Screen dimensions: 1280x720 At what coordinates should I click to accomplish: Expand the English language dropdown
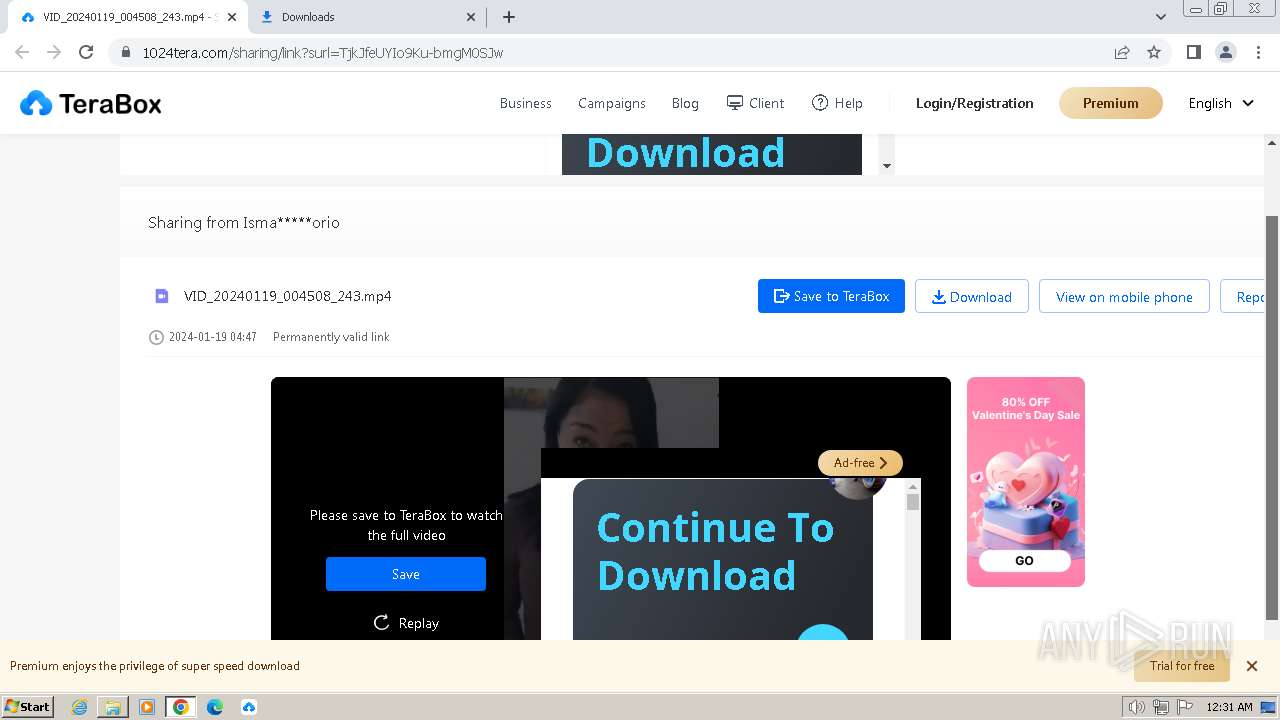[1221, 103]
